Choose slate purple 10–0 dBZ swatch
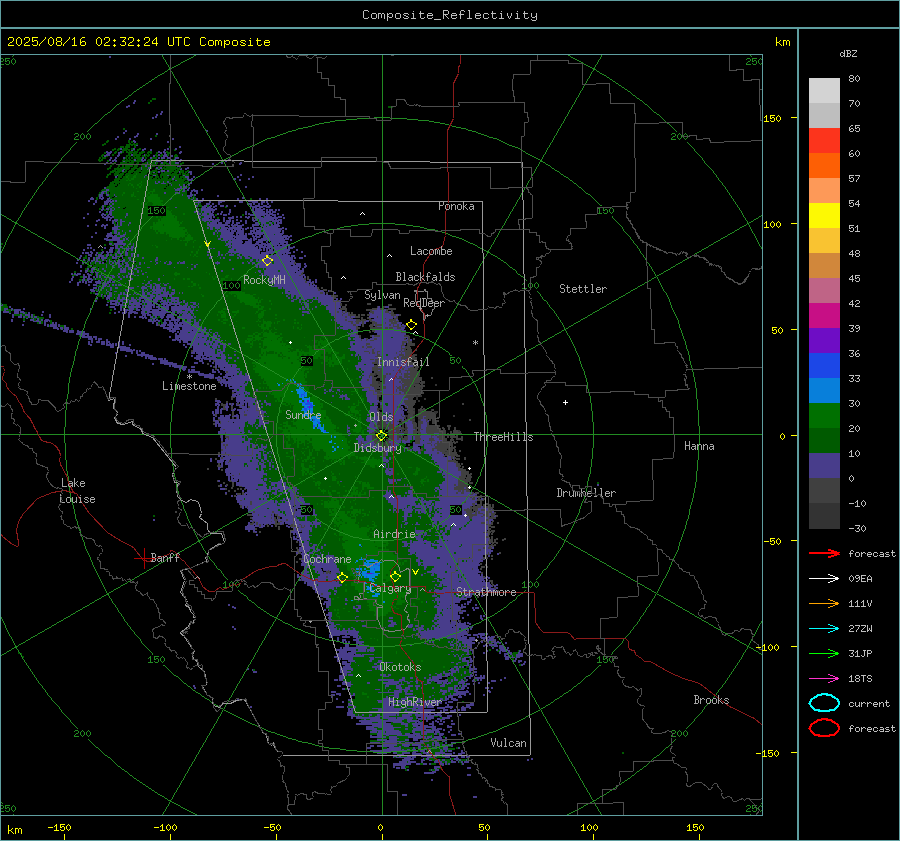The width and height of the screenshot is (900, 841). (x=824, y=466)
